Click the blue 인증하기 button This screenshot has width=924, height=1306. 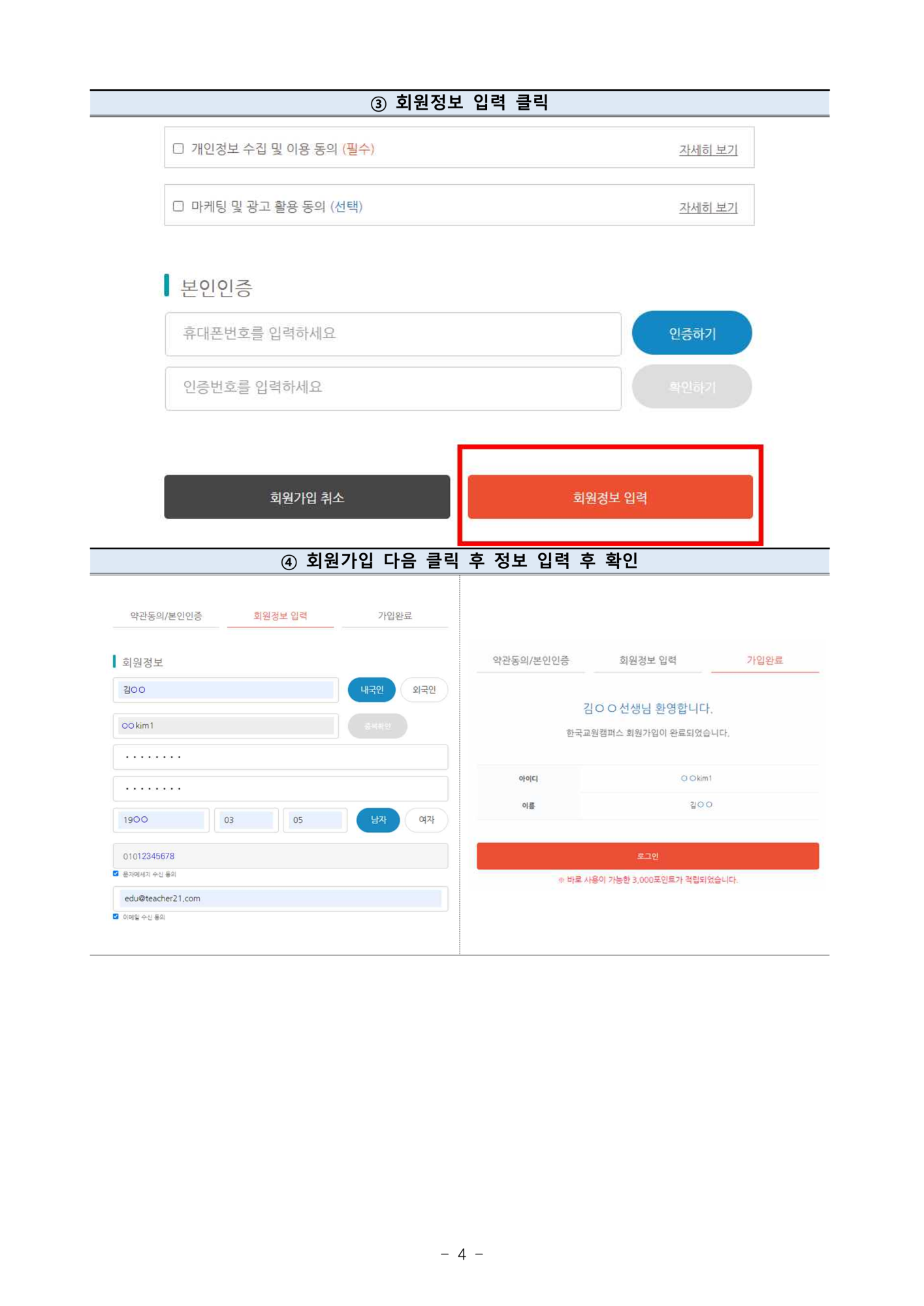point(692,333)
